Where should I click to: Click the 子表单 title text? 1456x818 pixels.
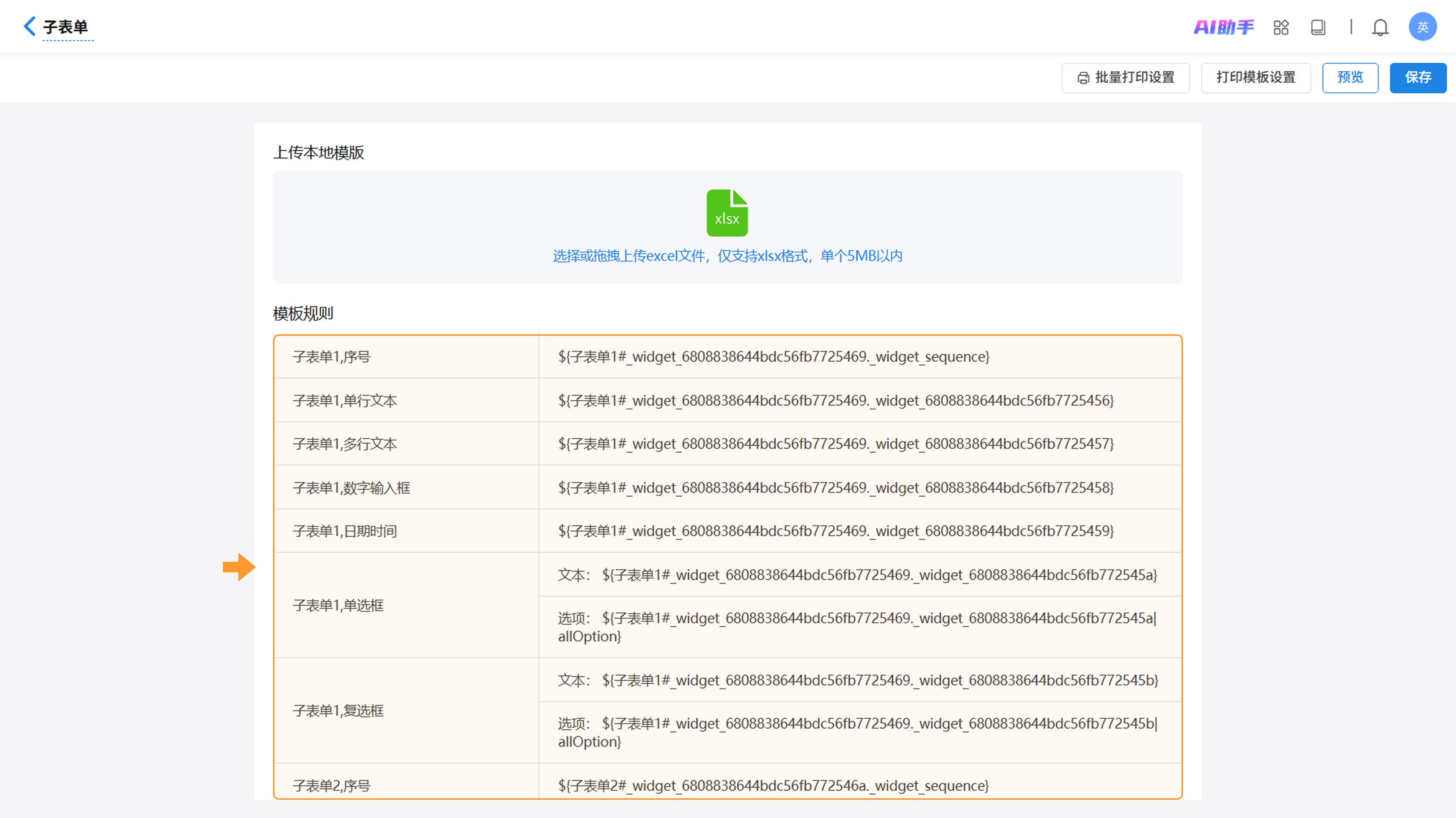[66, 27]
